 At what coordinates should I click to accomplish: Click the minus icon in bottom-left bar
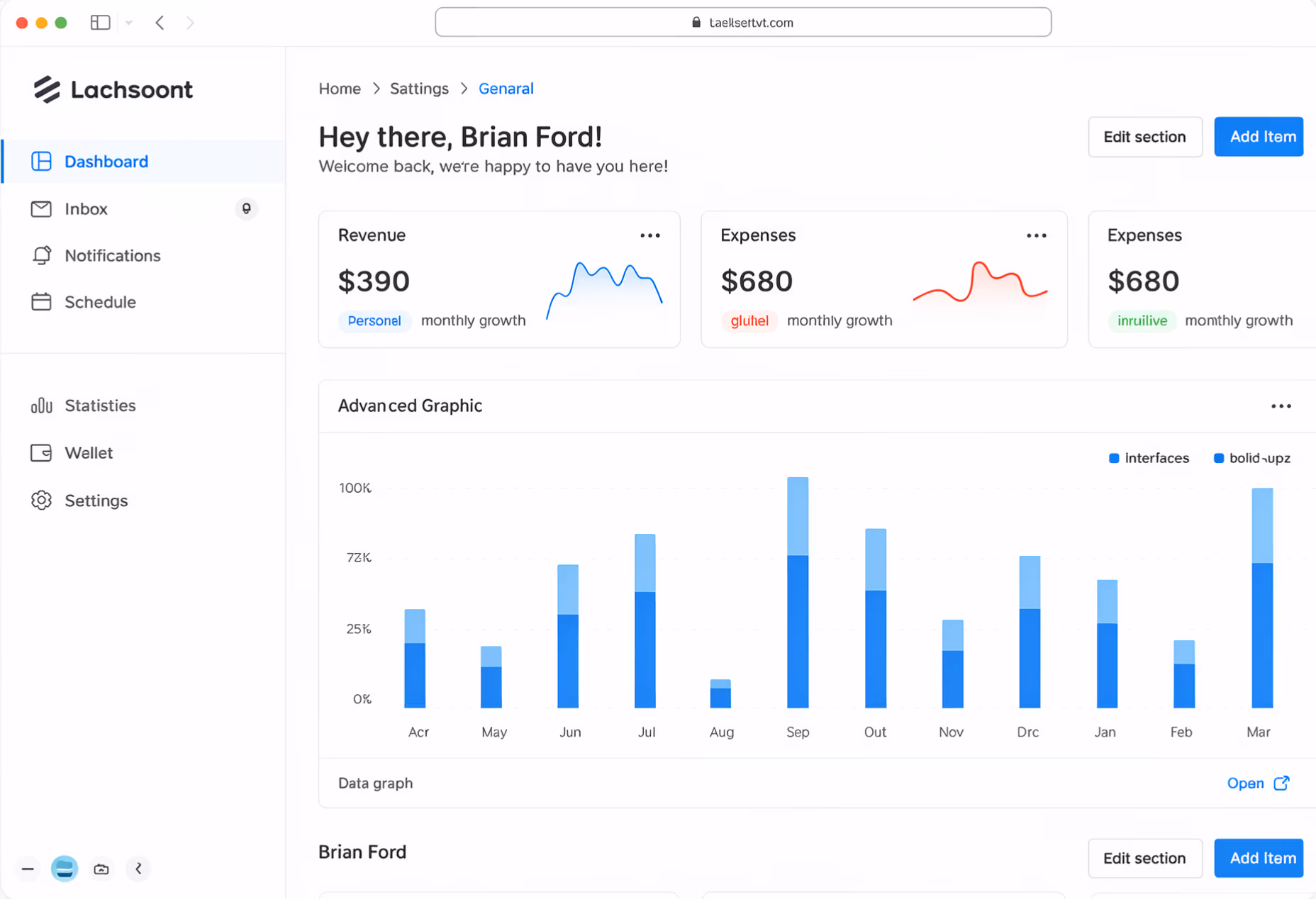pyautogui.click(x=28, y=869)
